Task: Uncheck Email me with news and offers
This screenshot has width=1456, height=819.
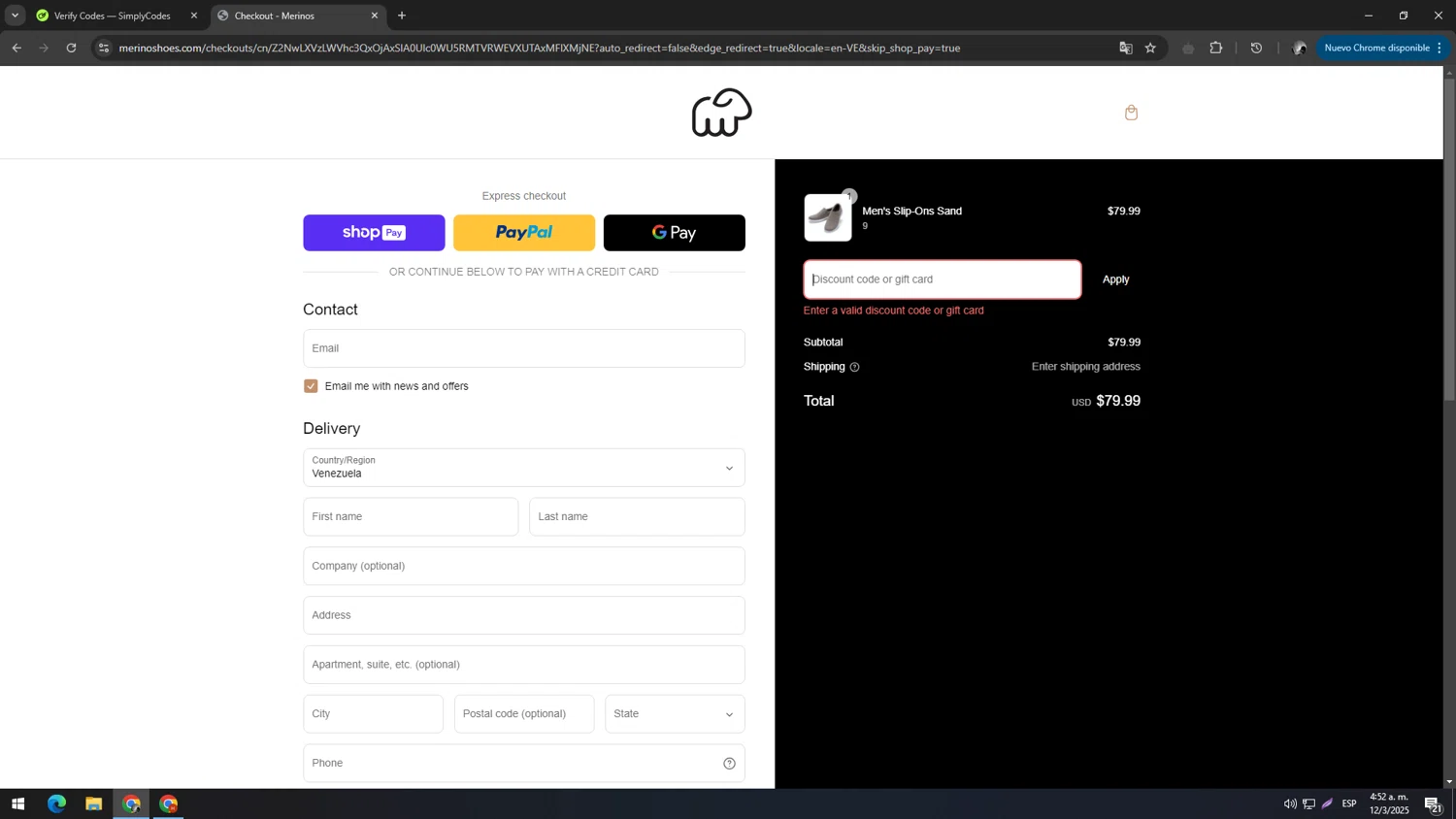Action: coord(311,386)
